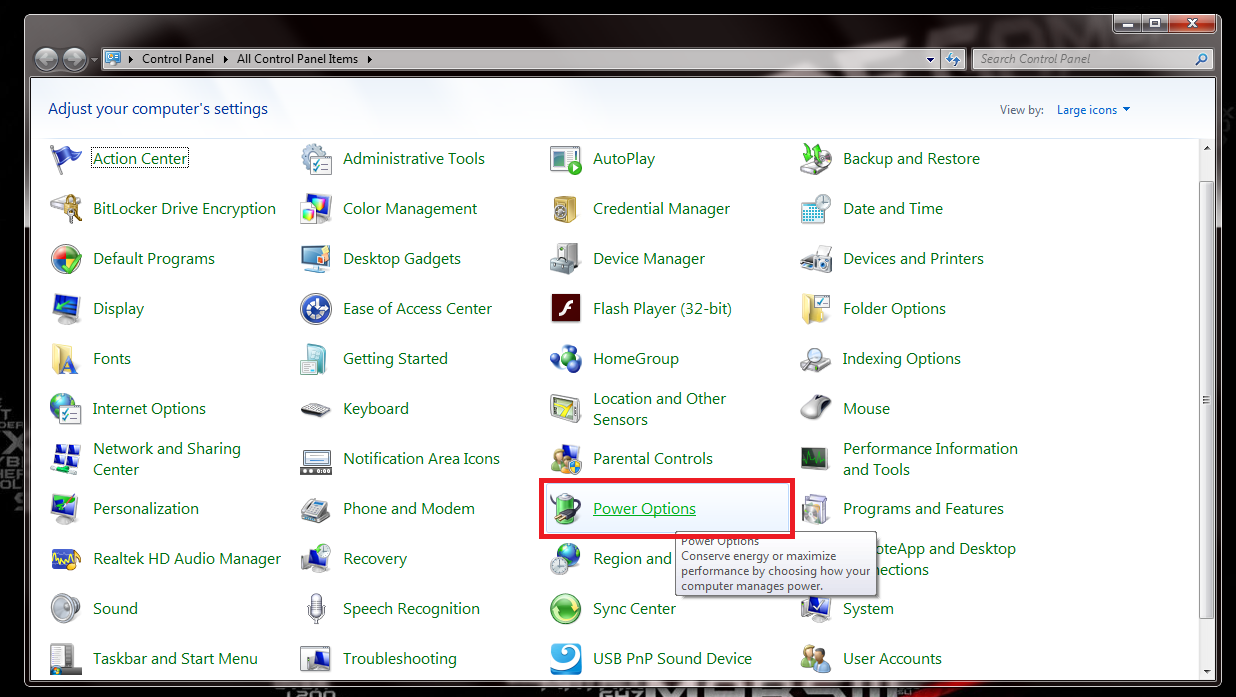Open the Flash Player icon
The image size is (1236, 697).
pos(566,309)
